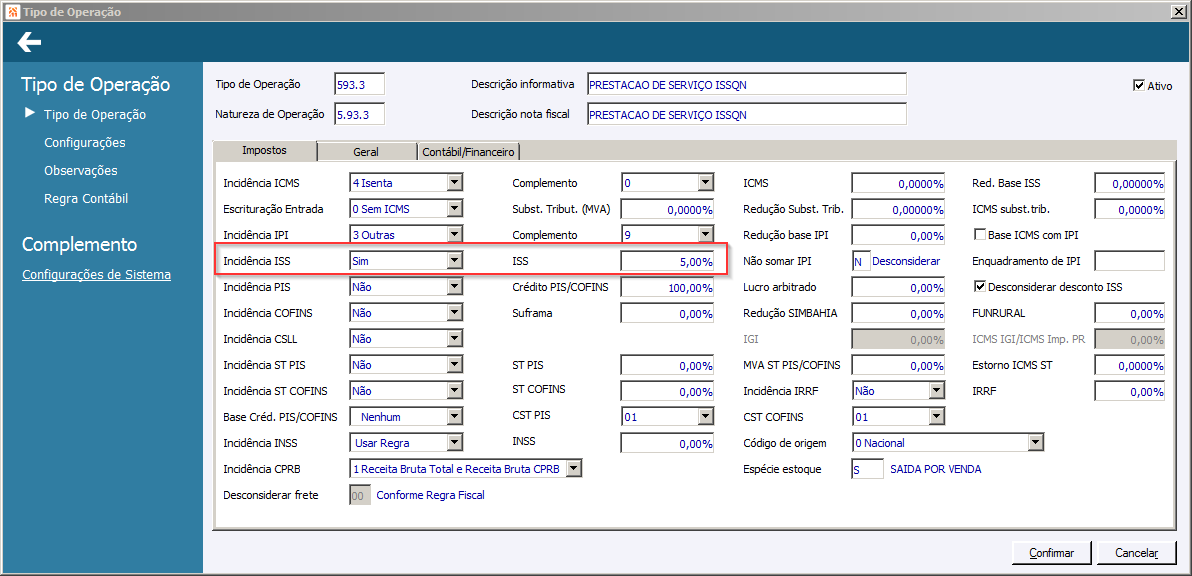Open the Contábil/Financeiro tab
Viewport: 1192px width, 576px height.
point(469,152)
